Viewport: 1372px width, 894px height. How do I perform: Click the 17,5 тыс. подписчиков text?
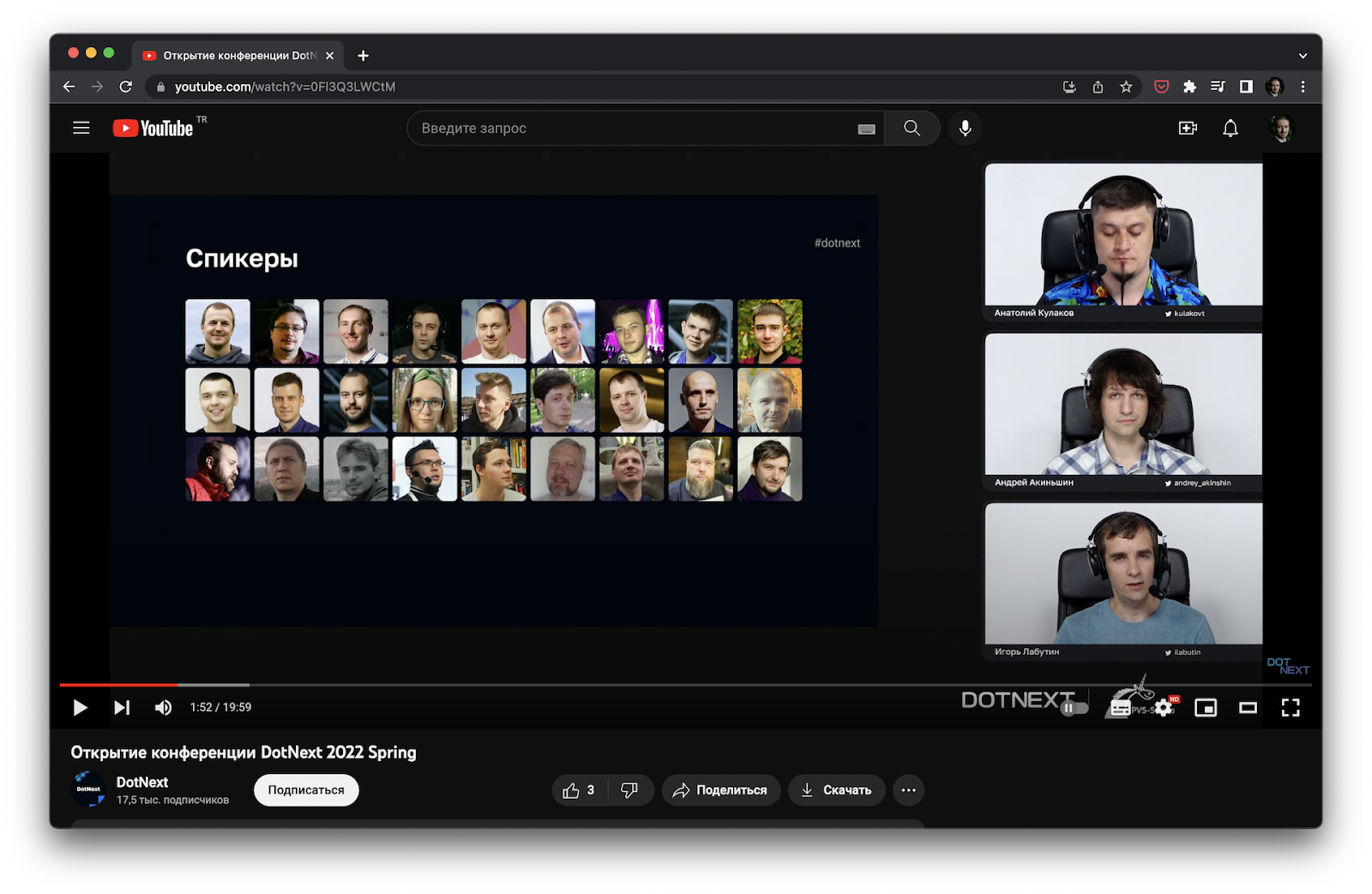point(173,800)
